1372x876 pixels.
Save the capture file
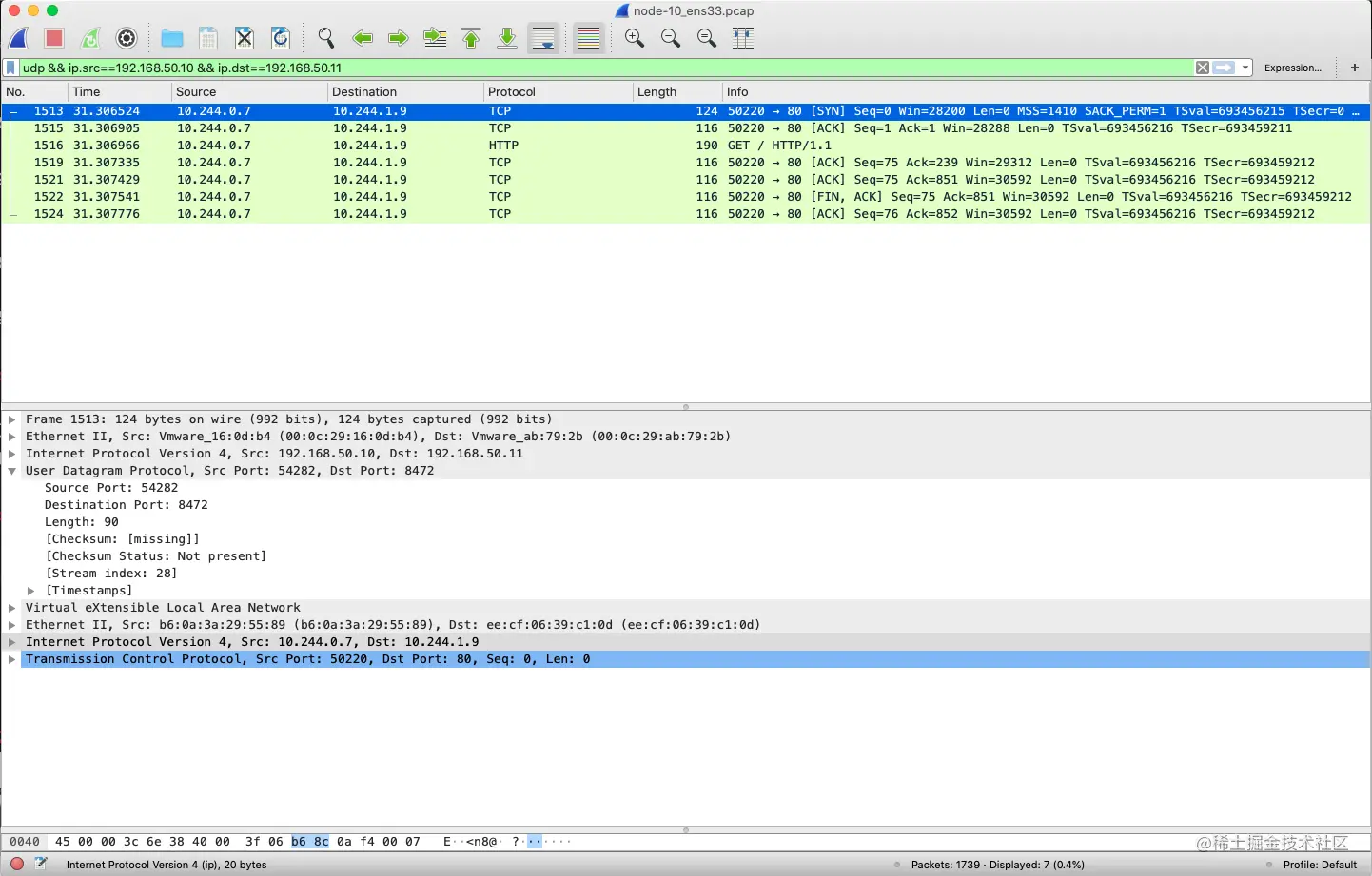coord(208,38)
